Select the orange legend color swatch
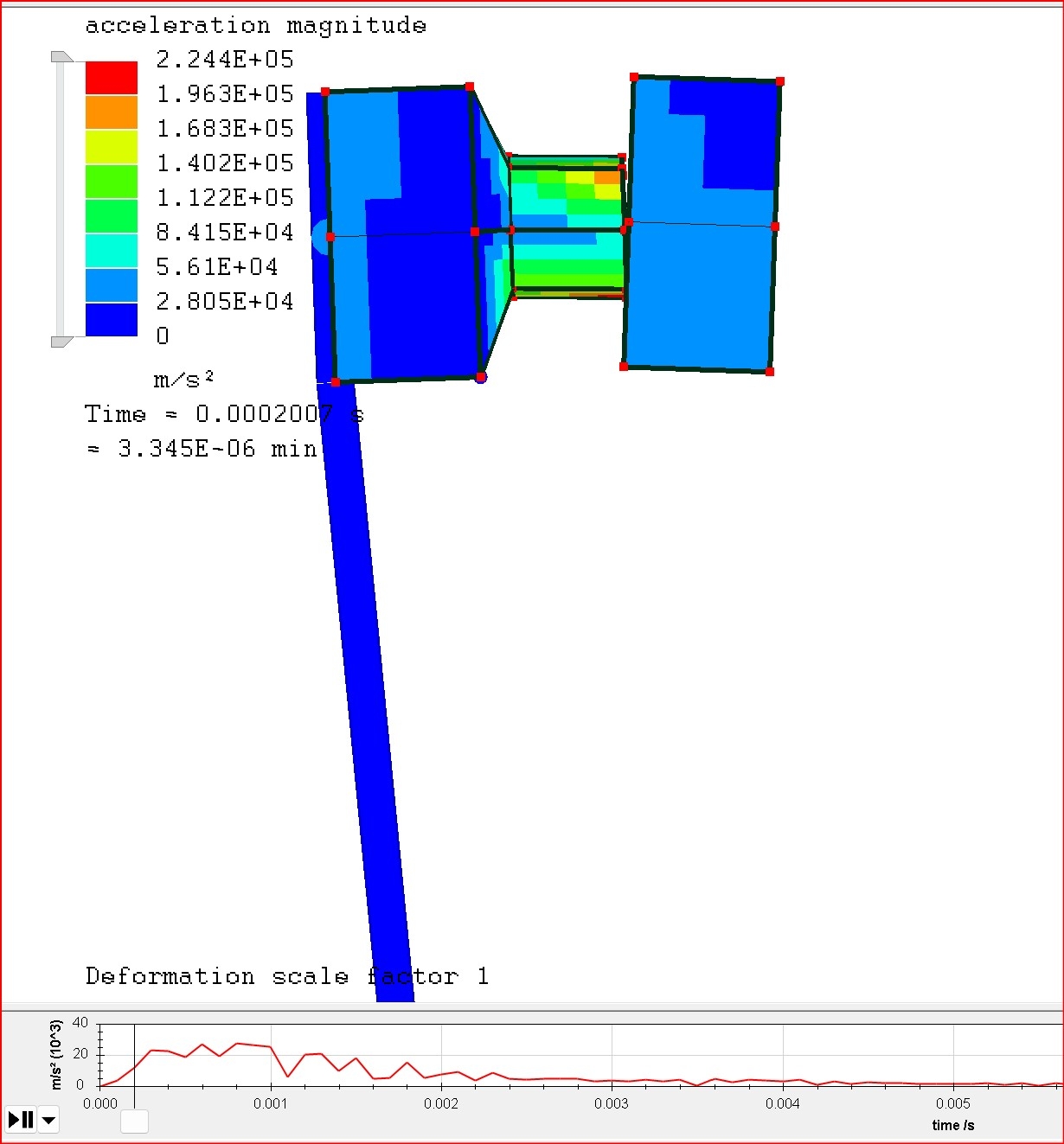Screen dimensions: 1064x1144 [x=111, y=112]
